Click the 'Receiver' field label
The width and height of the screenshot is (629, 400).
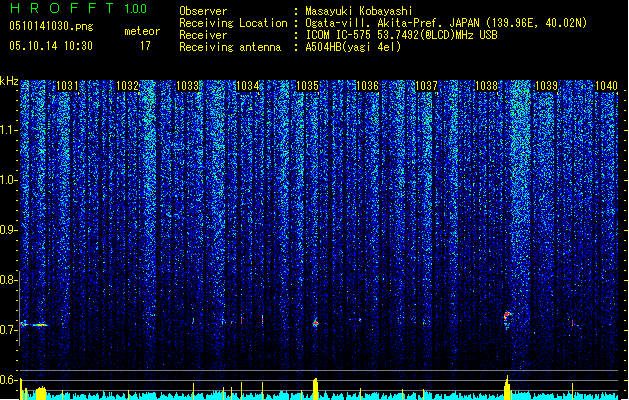tap(203, 35)
